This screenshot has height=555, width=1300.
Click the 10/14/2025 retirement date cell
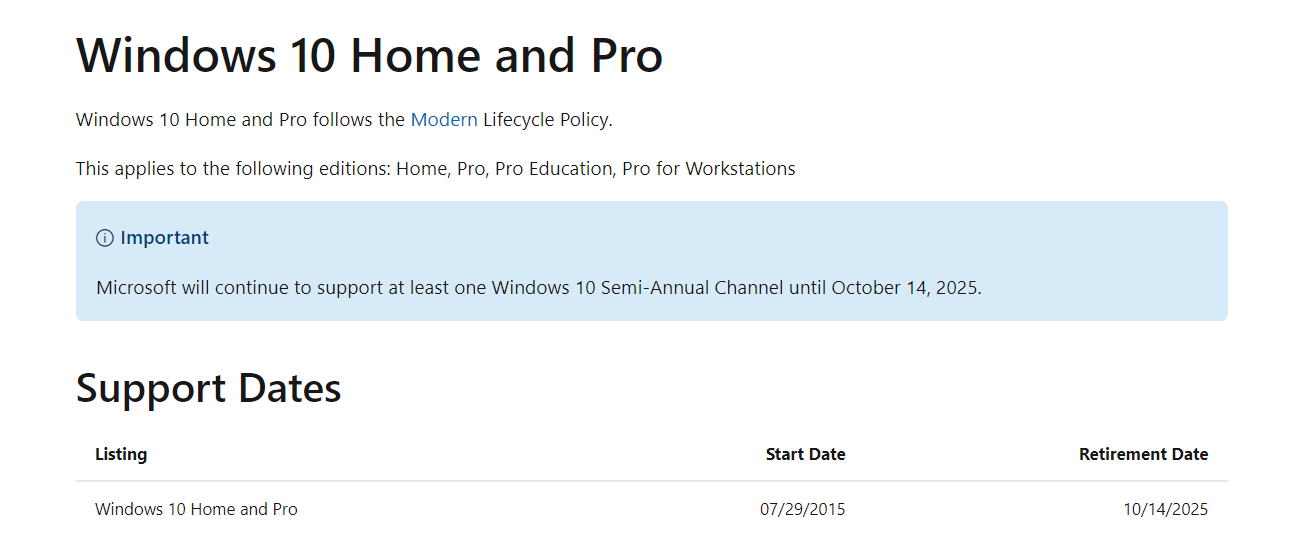tap(1165, 509)
